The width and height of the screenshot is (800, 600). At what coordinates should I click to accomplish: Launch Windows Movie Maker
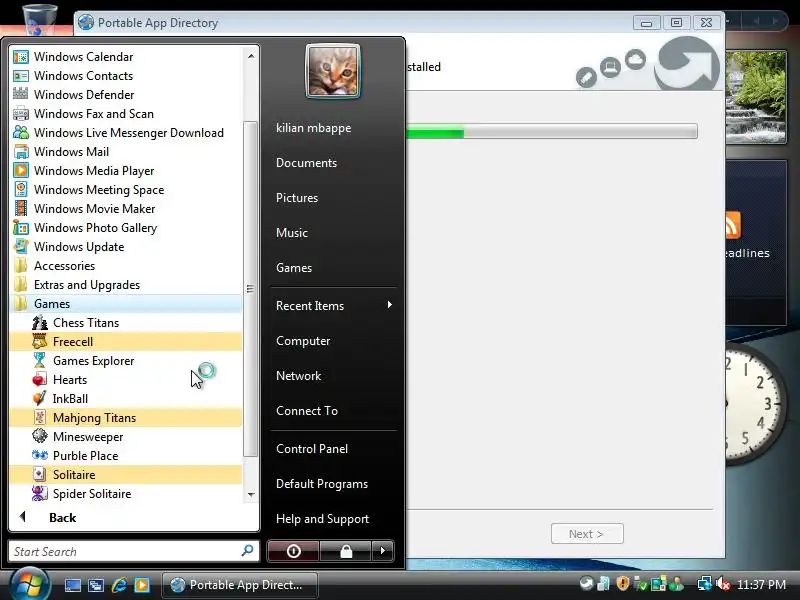tap(126, 209)
